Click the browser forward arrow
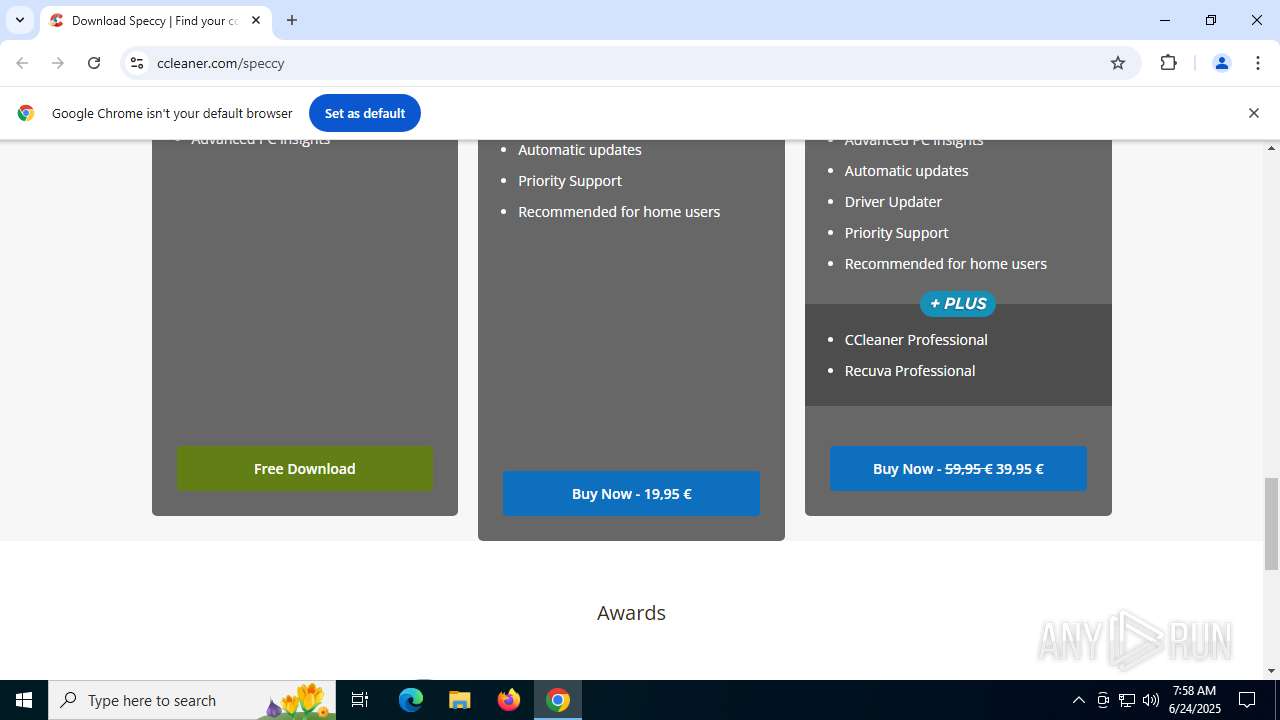Screen dimensions: 1280x720 58,63
